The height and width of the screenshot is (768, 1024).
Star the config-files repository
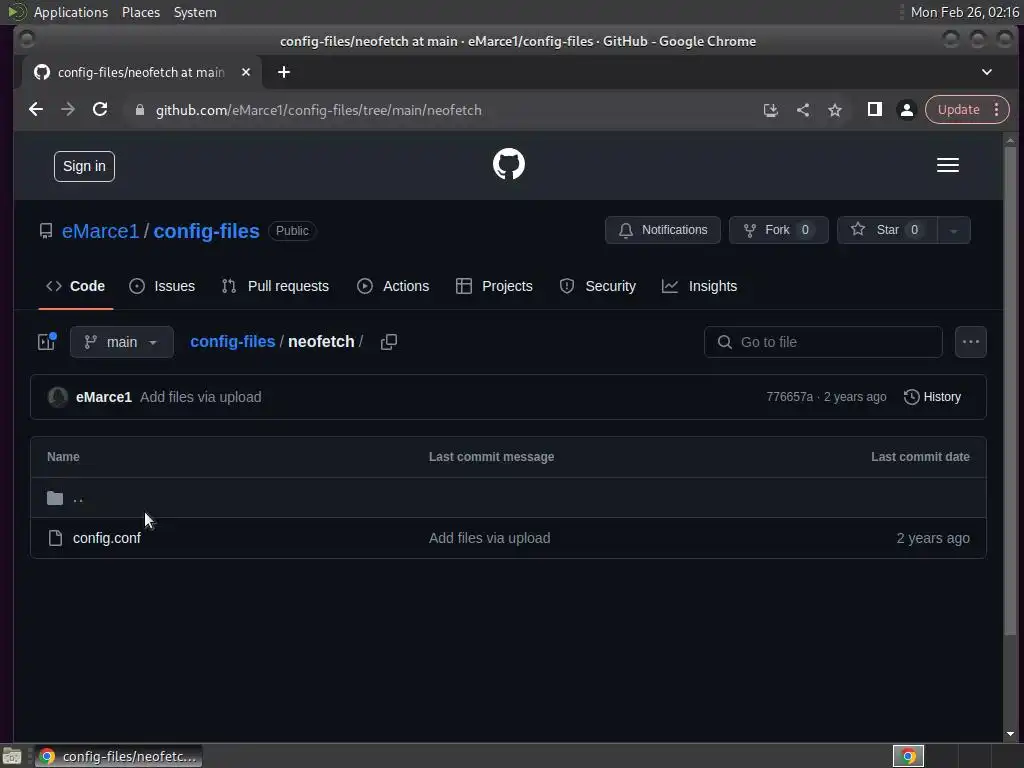coord(887,230)
